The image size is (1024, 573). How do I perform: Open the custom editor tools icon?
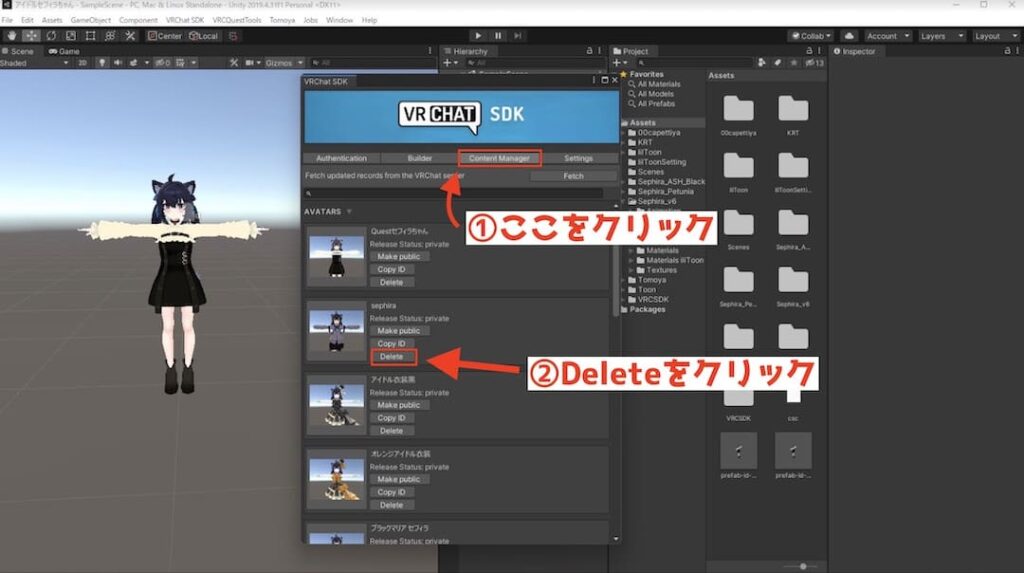[x=130, y=36]
